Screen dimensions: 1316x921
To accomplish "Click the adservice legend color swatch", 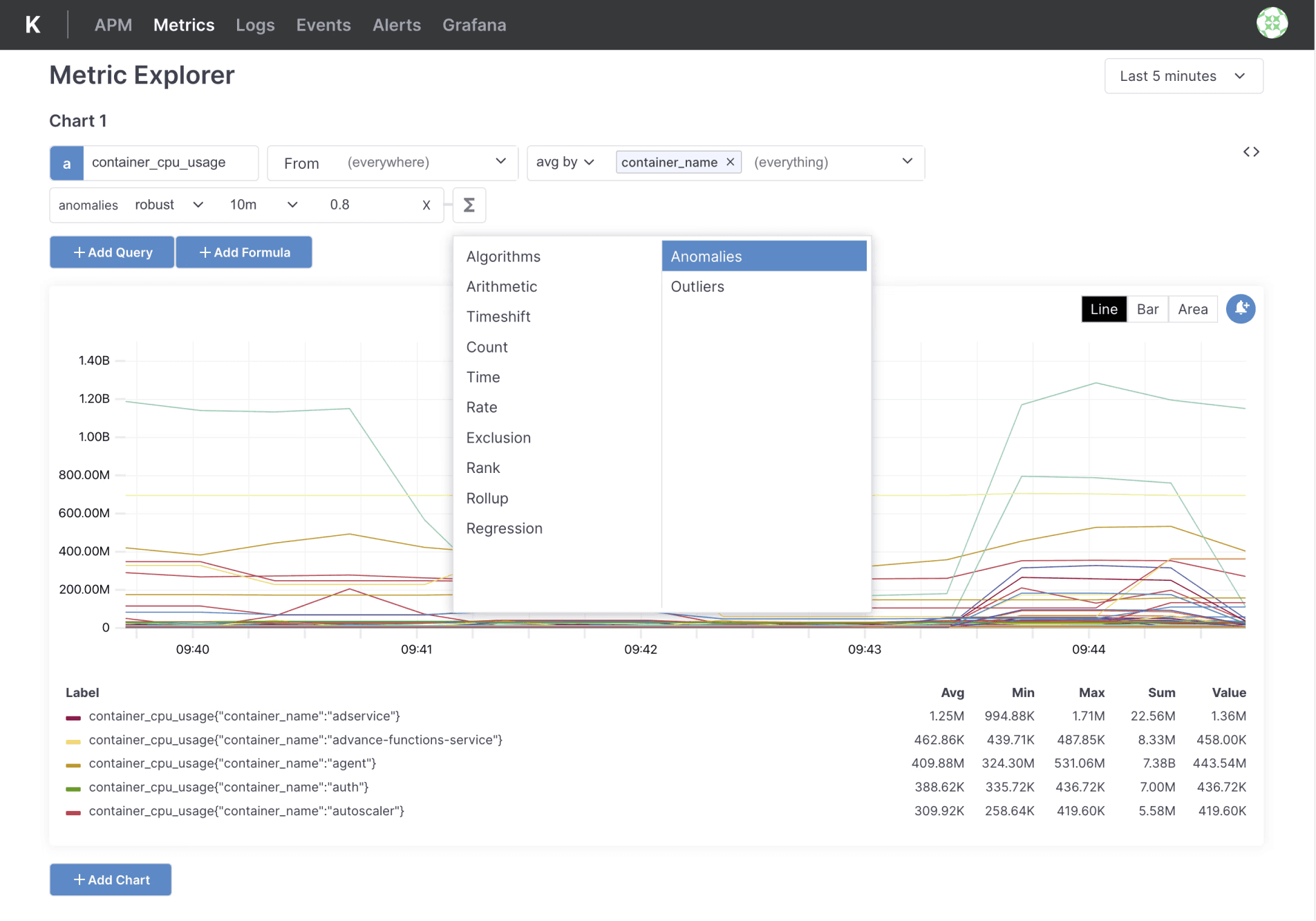I will click(x=73, y=718).
